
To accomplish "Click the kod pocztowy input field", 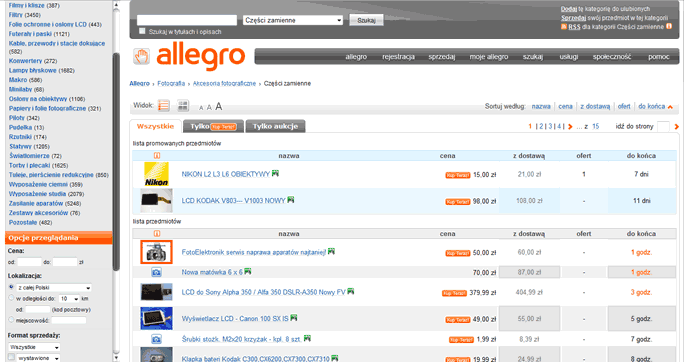I will click(x=38, y=310).
